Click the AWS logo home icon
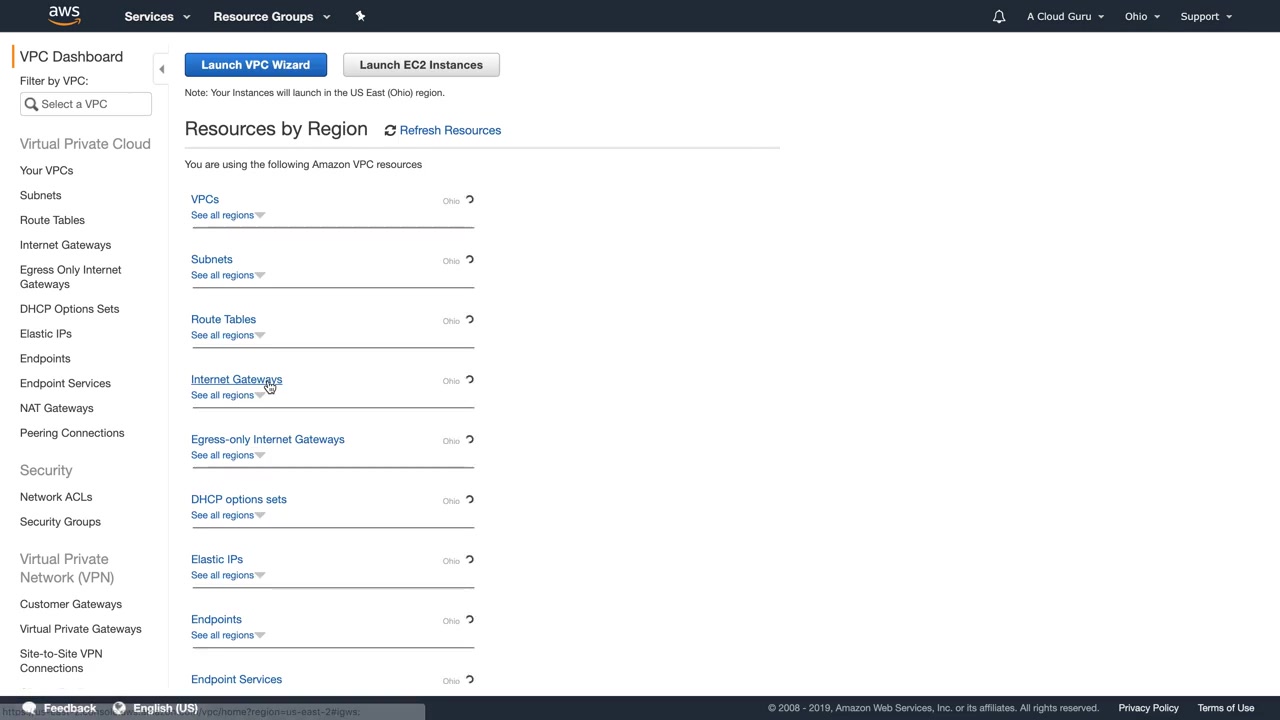1280x720 pixels. click(64, 16)
